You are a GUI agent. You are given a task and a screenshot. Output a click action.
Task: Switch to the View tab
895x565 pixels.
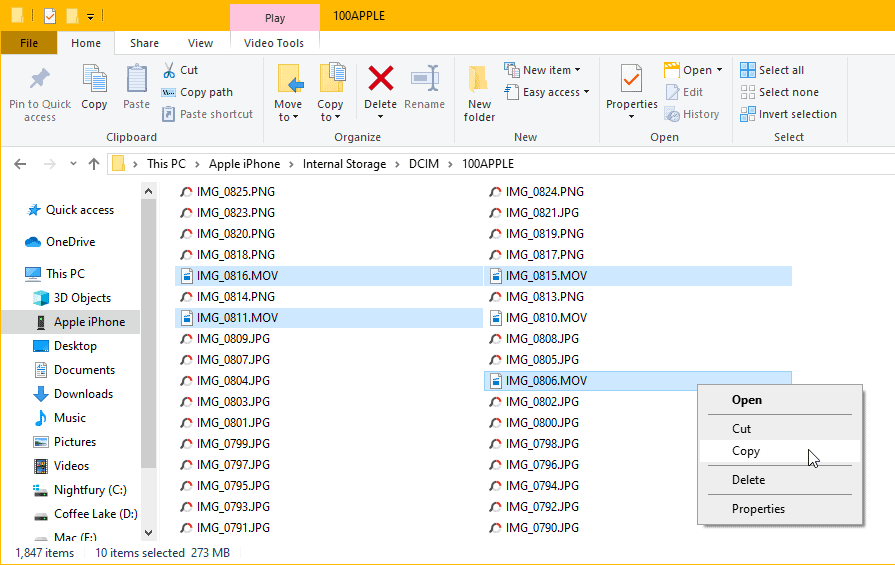pos(200,43)
